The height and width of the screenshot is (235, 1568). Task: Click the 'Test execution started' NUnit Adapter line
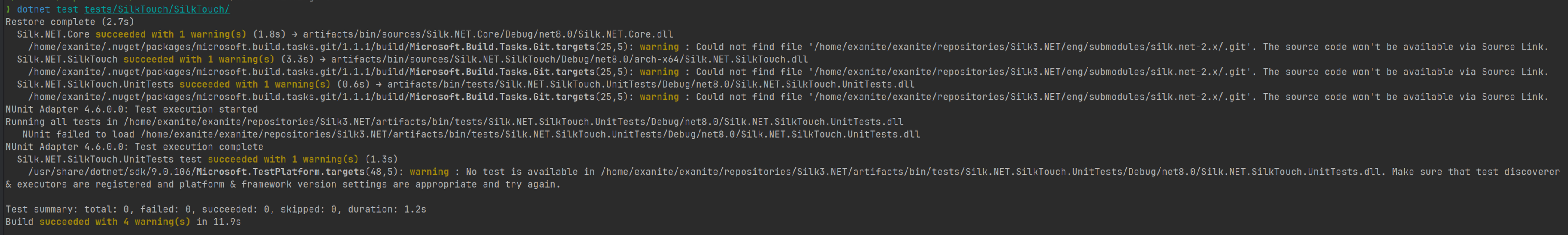(132, 109)
